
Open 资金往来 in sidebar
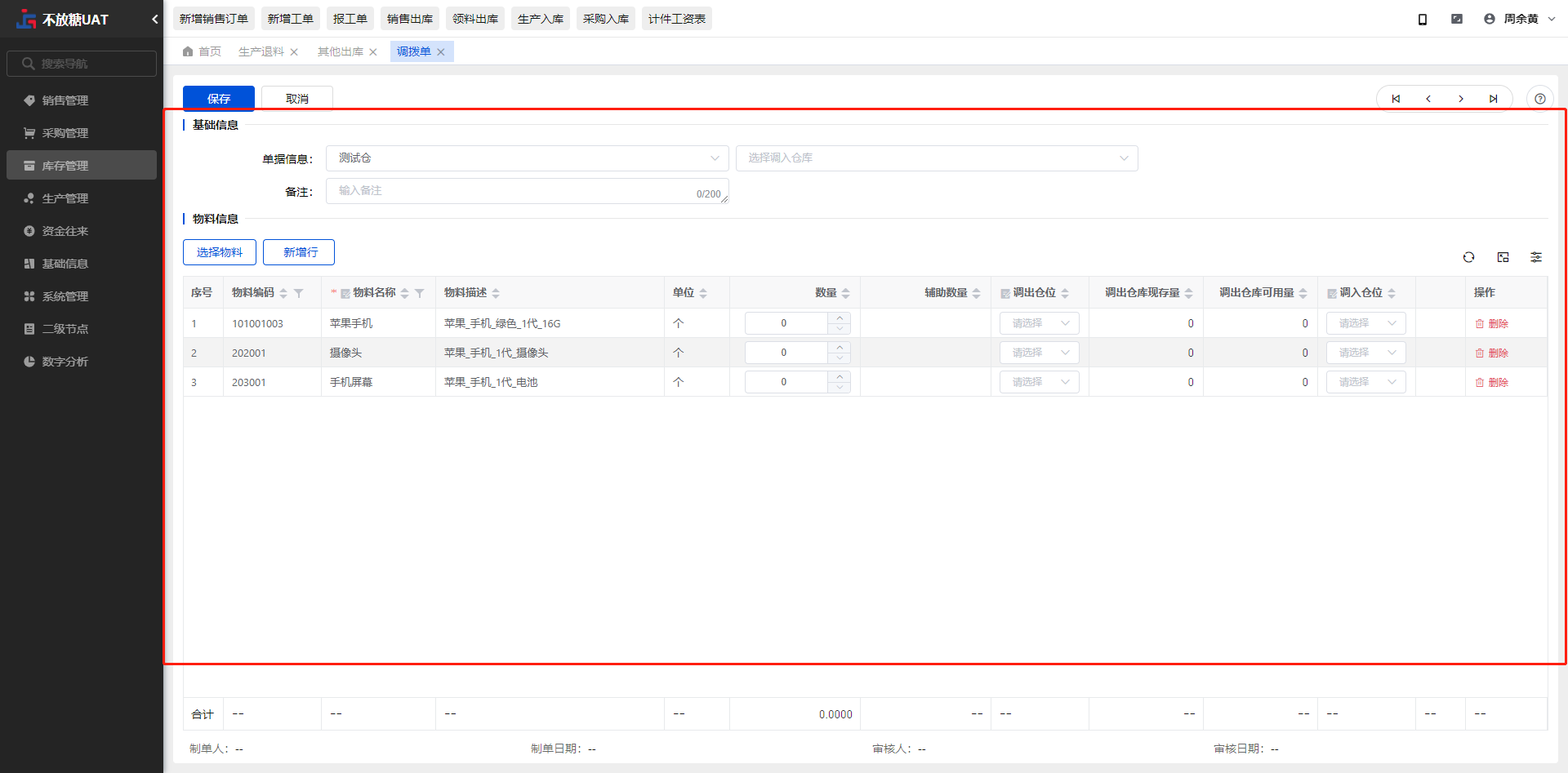82,231
